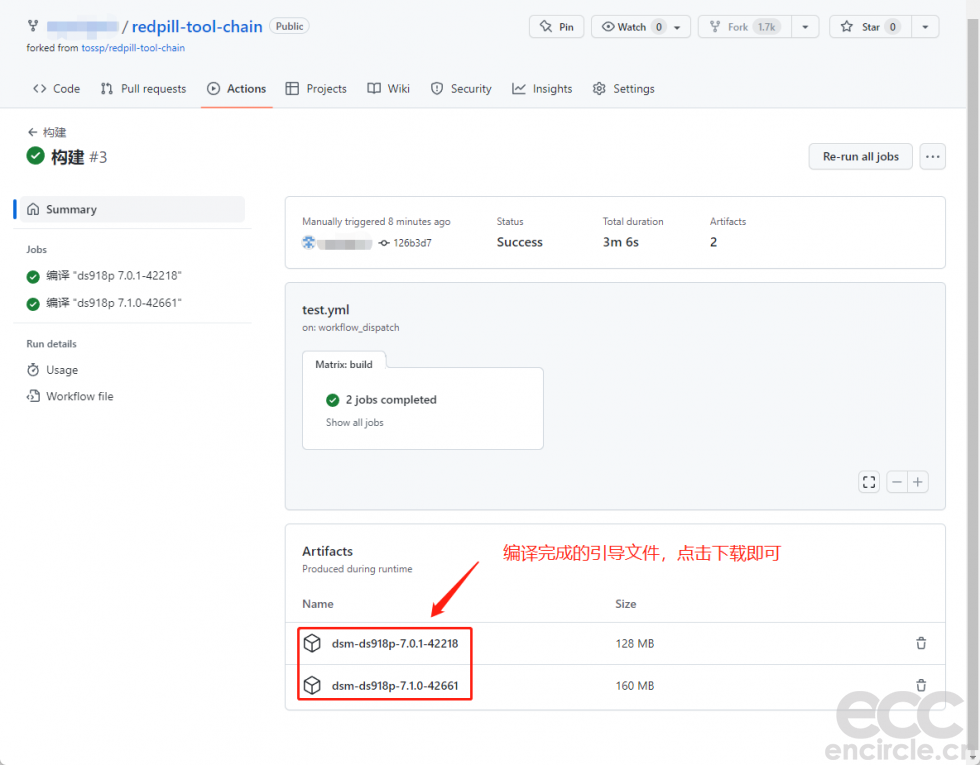Click the Pin repository button
Viewport: 980px width, 765px height.
coord(556,27)
